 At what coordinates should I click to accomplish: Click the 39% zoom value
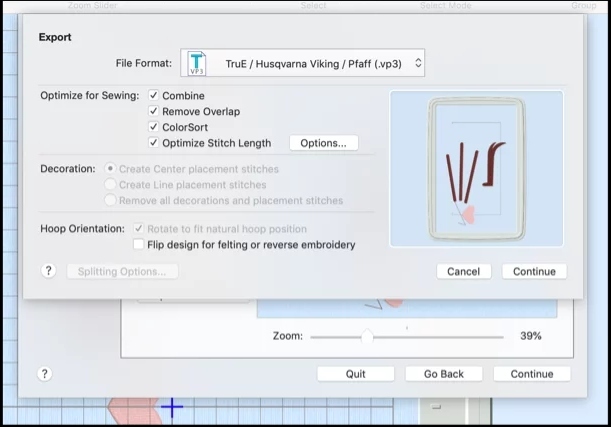coord(531,336)
